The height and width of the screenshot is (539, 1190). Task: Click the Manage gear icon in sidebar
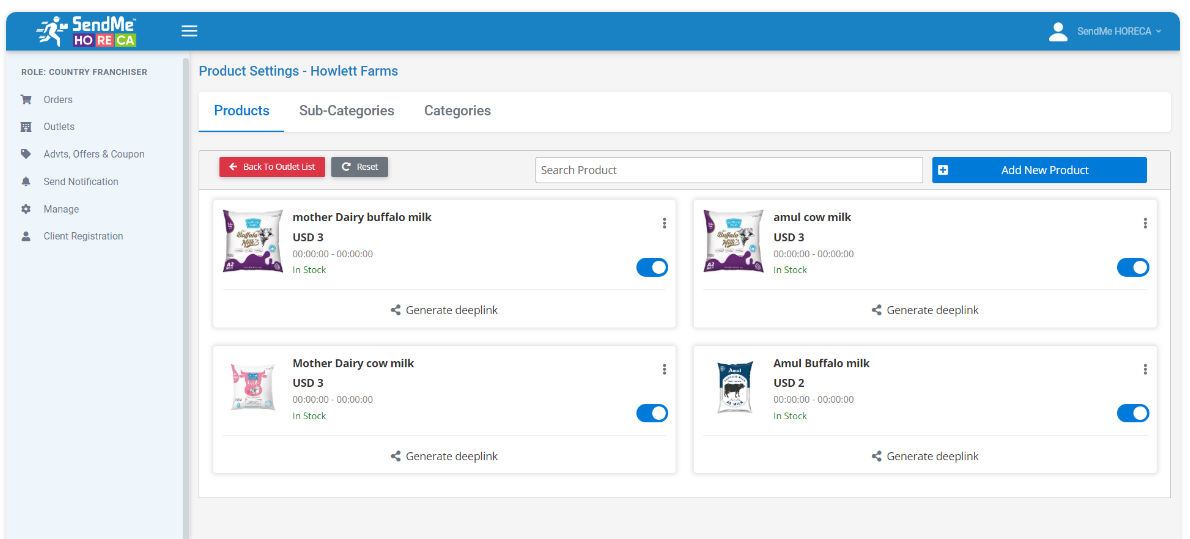[27, 209]
